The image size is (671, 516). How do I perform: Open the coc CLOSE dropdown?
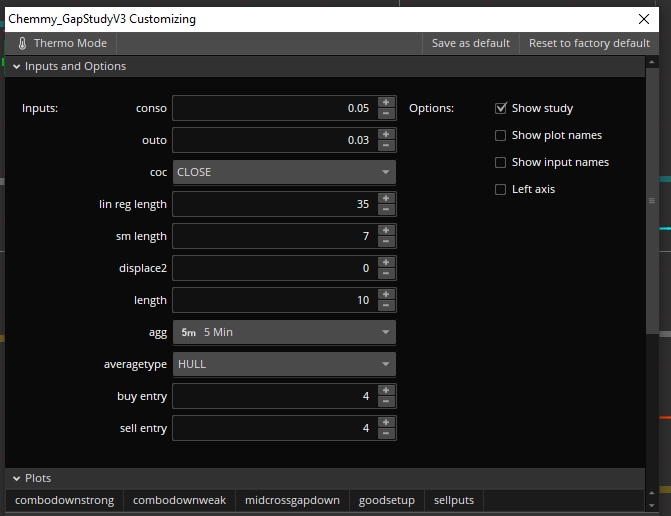(x=284, y=172)
